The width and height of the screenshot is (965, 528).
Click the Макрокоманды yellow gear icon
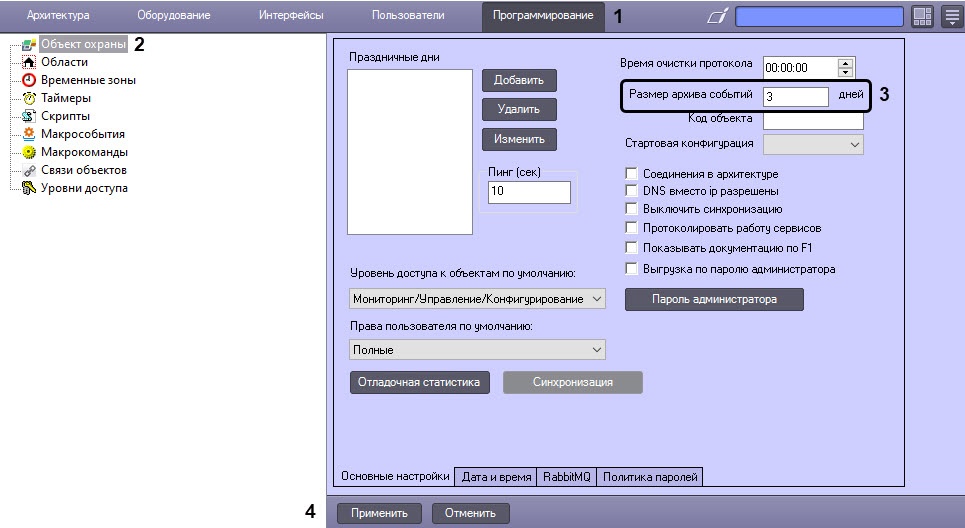29,152
